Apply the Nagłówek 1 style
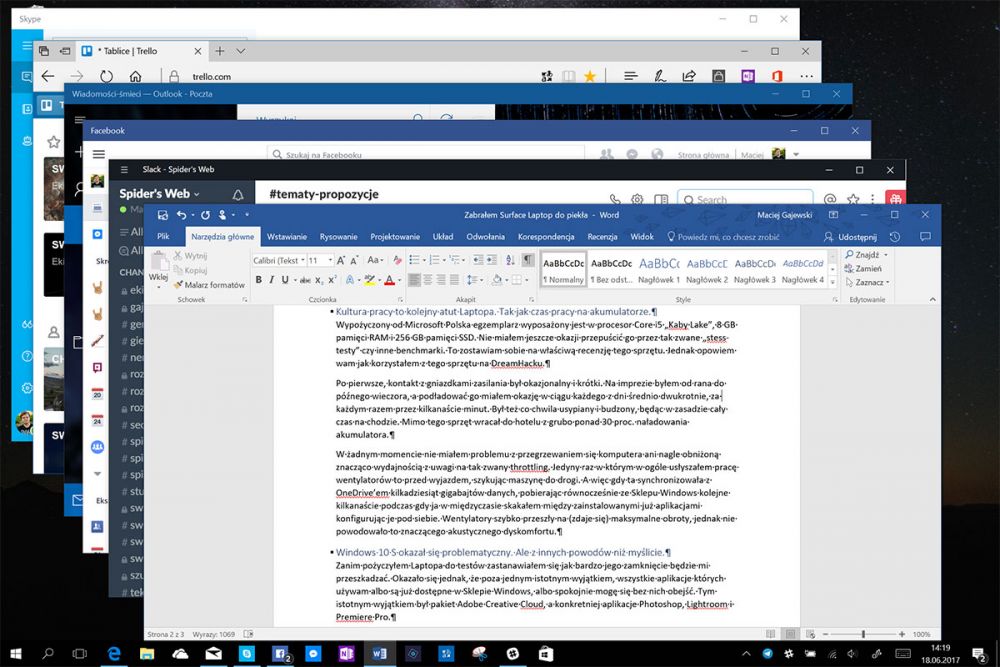Screen dimensions: 1000x667 pyautogui.click(x=659, y=270)
